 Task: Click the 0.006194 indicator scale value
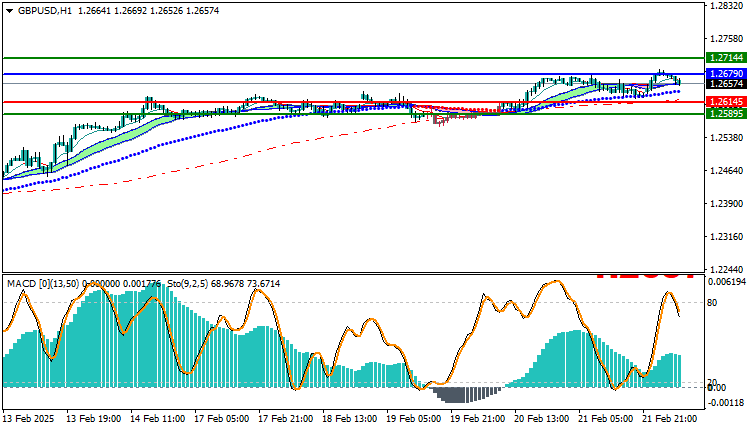pyautogui.click(x=727, y=282)
